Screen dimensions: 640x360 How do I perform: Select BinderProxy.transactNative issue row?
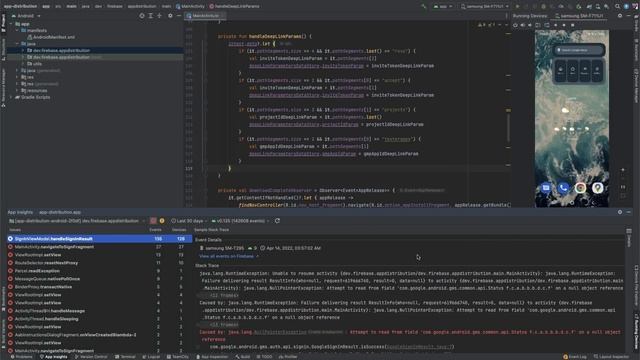[99, 287]
